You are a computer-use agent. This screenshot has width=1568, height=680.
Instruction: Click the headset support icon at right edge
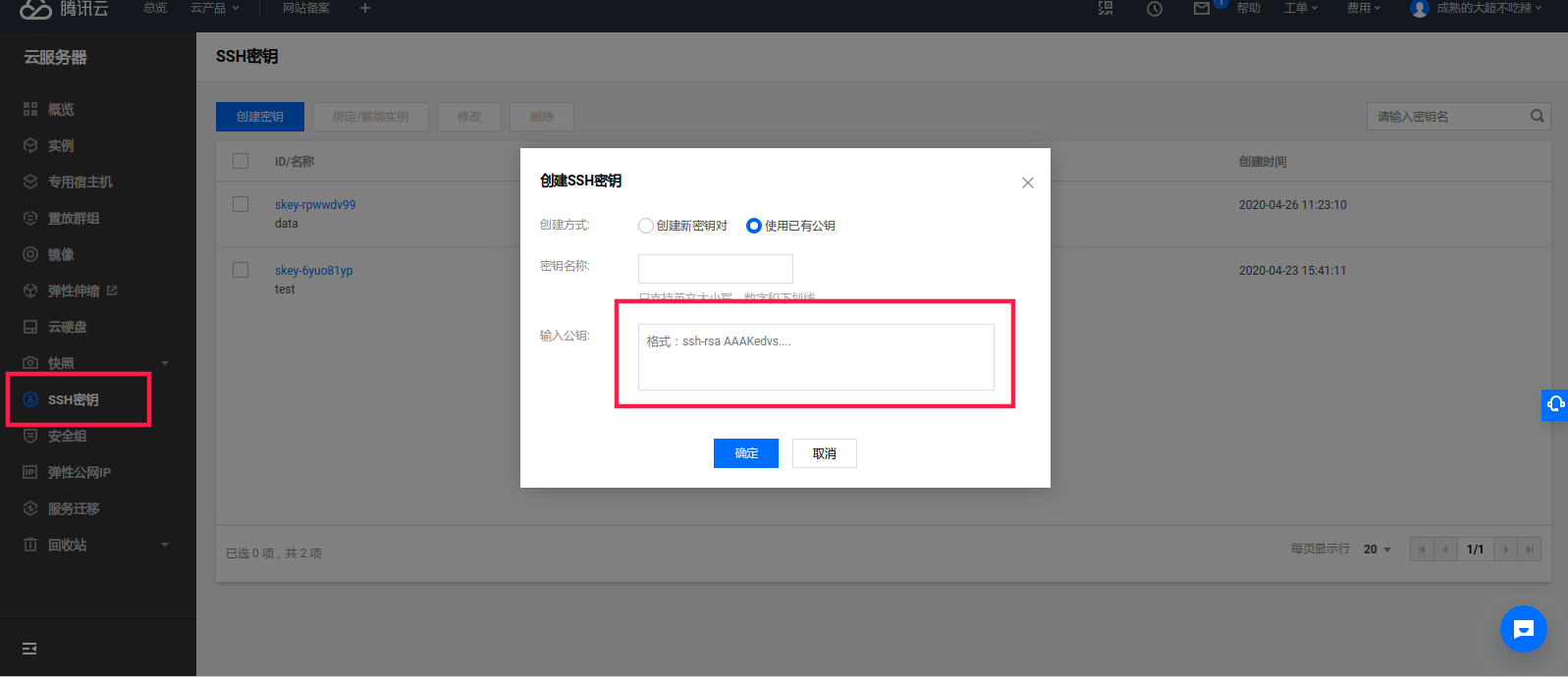pos(1555,404)
